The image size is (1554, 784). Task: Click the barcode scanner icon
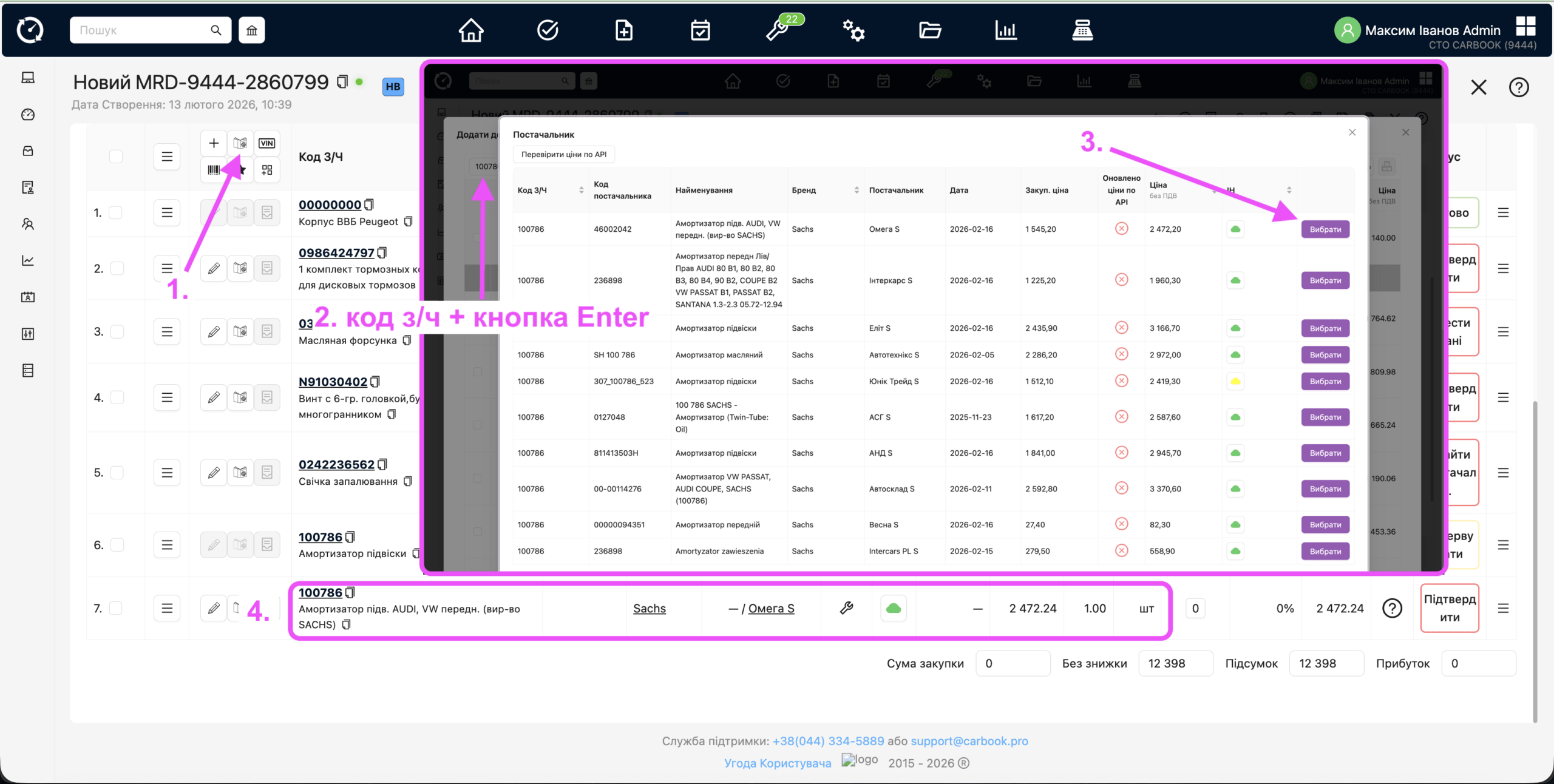214,170
